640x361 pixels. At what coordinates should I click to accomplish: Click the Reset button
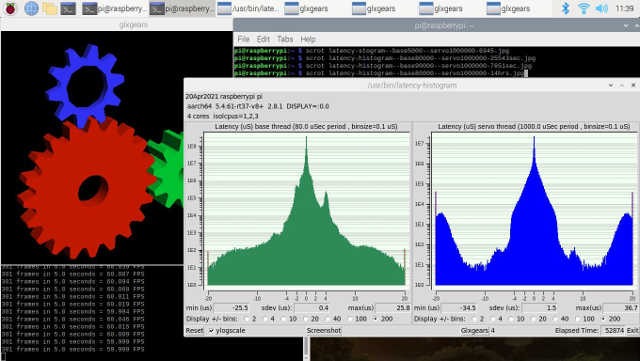(x=194, y=330)
